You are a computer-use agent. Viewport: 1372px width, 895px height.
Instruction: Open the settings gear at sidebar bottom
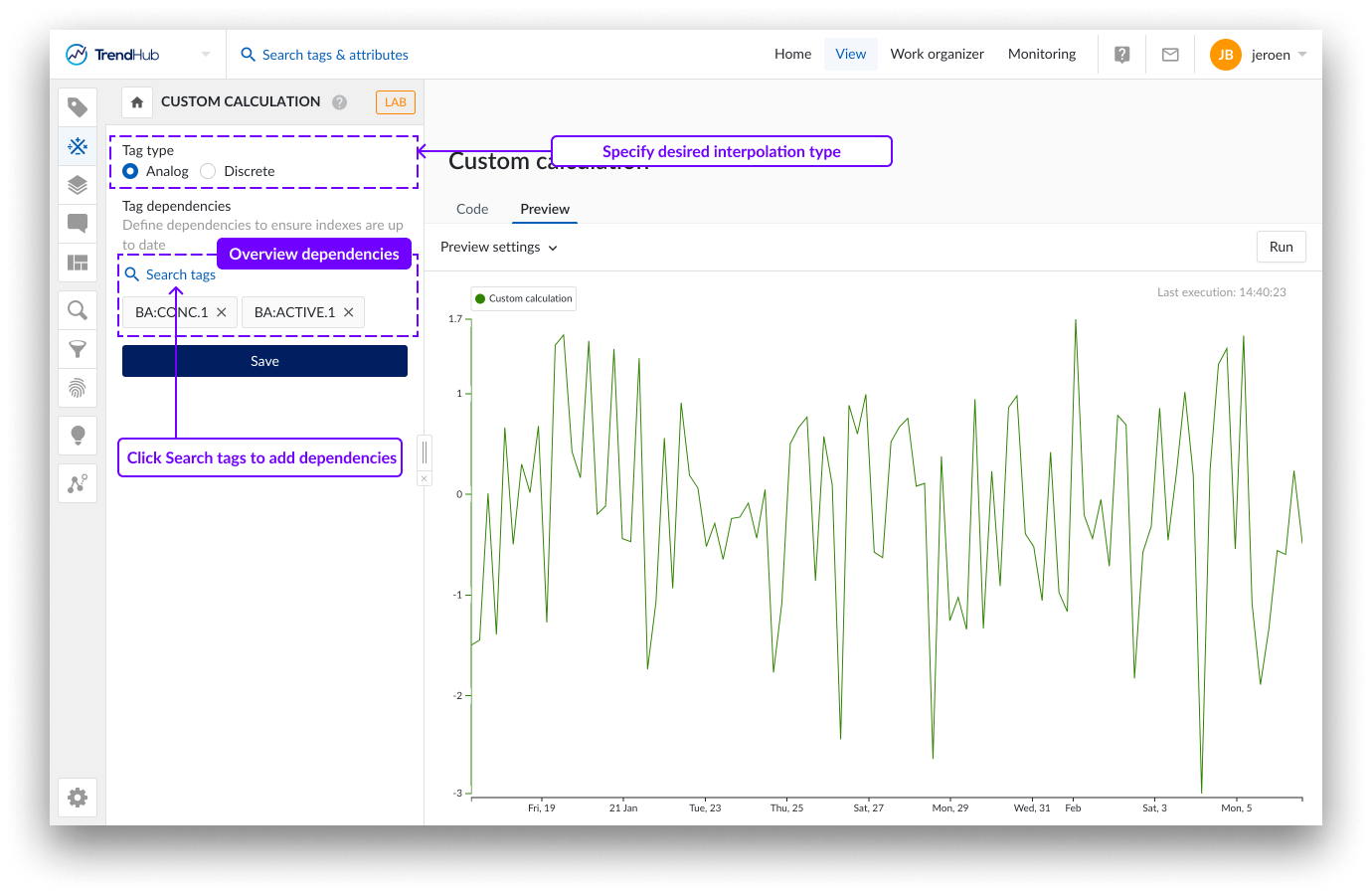[78, 797]
